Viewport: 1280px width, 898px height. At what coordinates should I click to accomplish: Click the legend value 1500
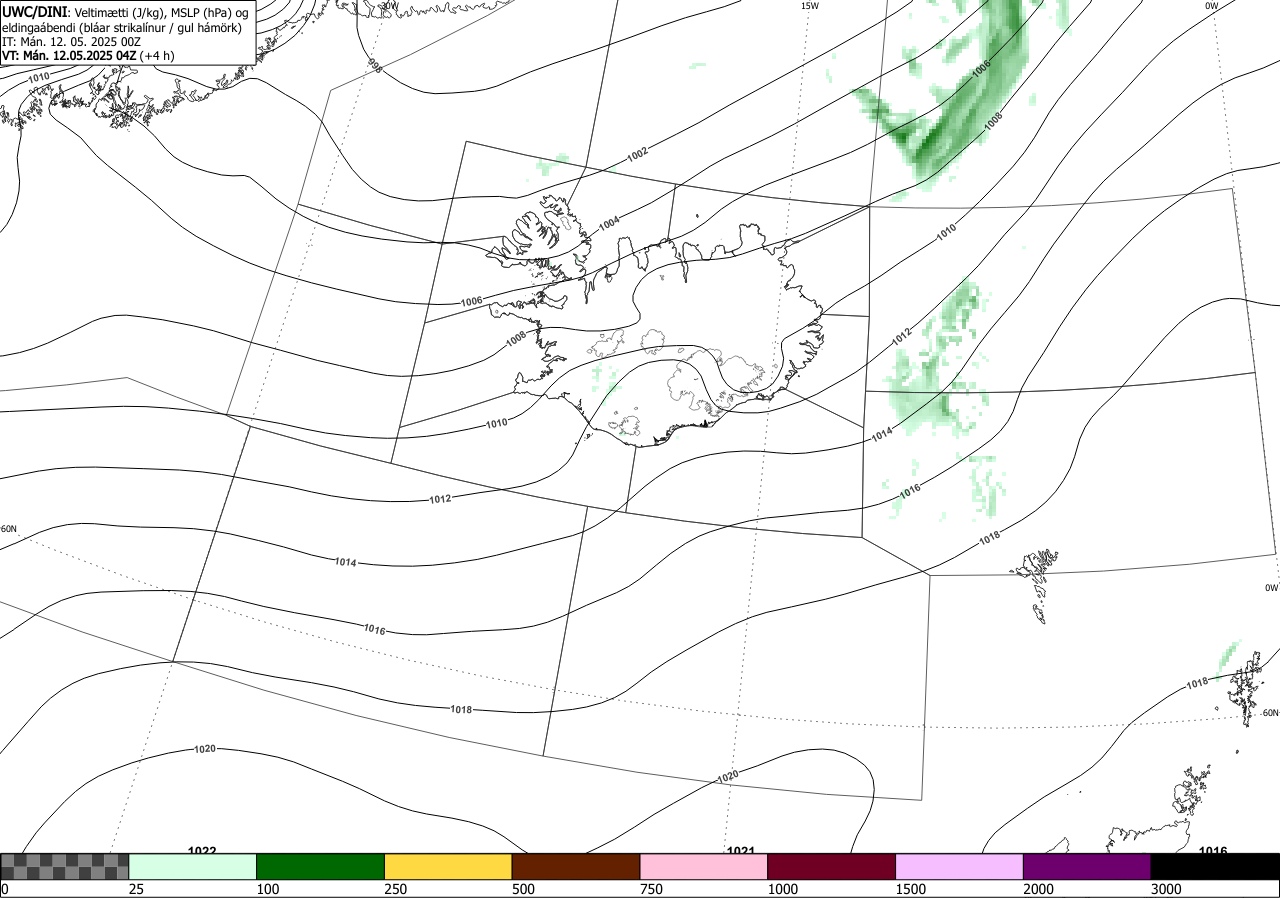pyautogui.click(x=911, y=889)
